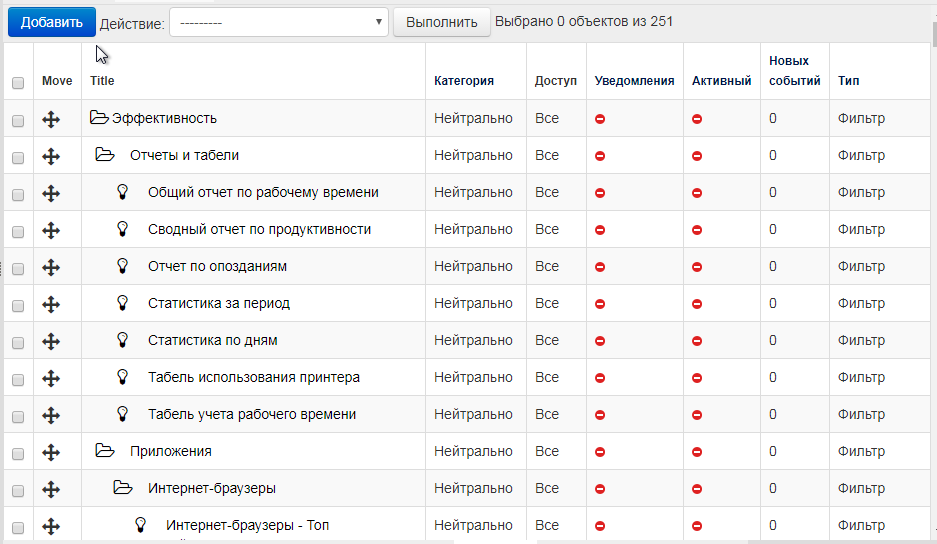Click the red status icon in Уведомления for Статистика за период
The height and width of the screenshot is (544, 937).
pos(600,304)
